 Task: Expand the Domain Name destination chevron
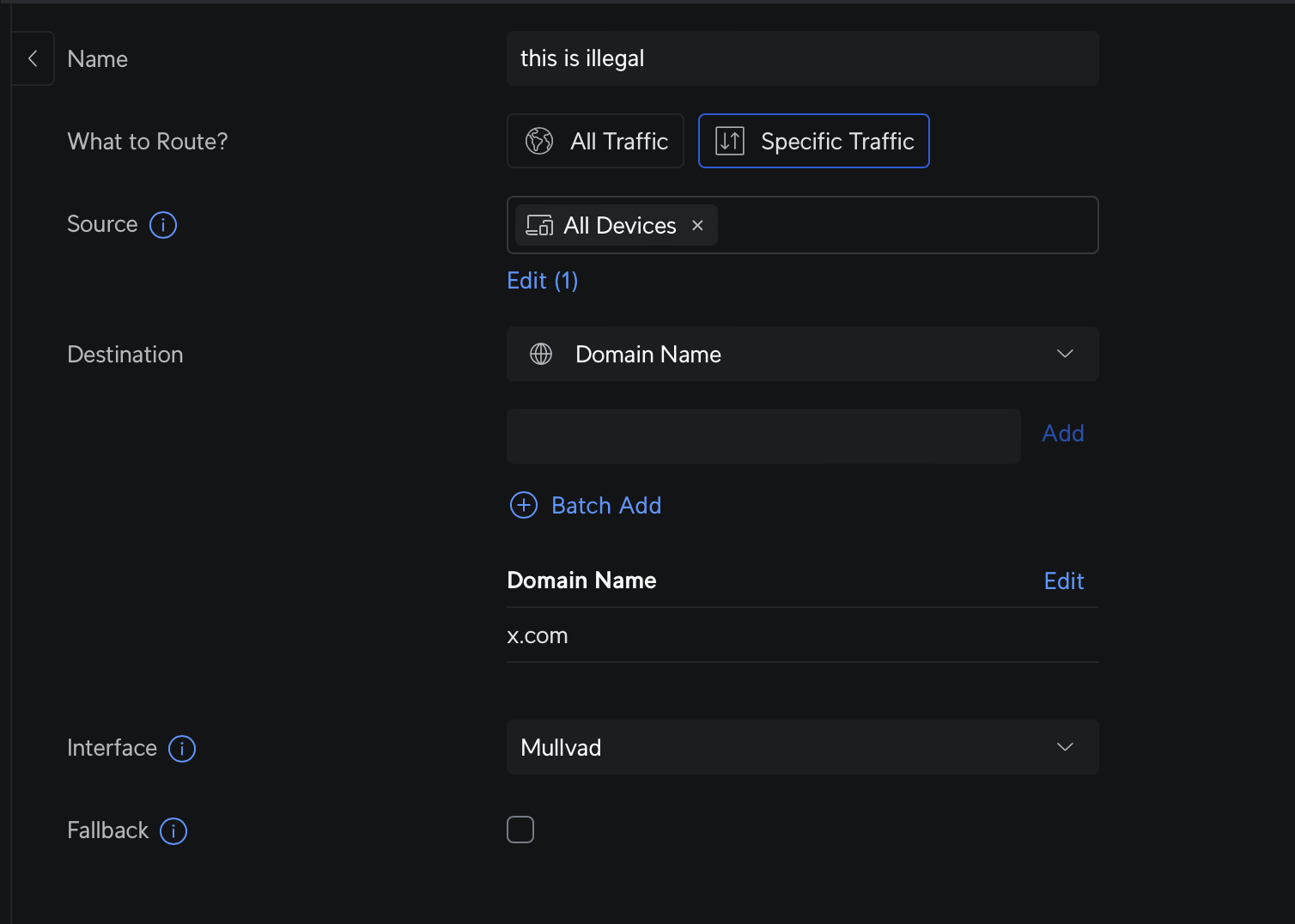pos(1065,354)
